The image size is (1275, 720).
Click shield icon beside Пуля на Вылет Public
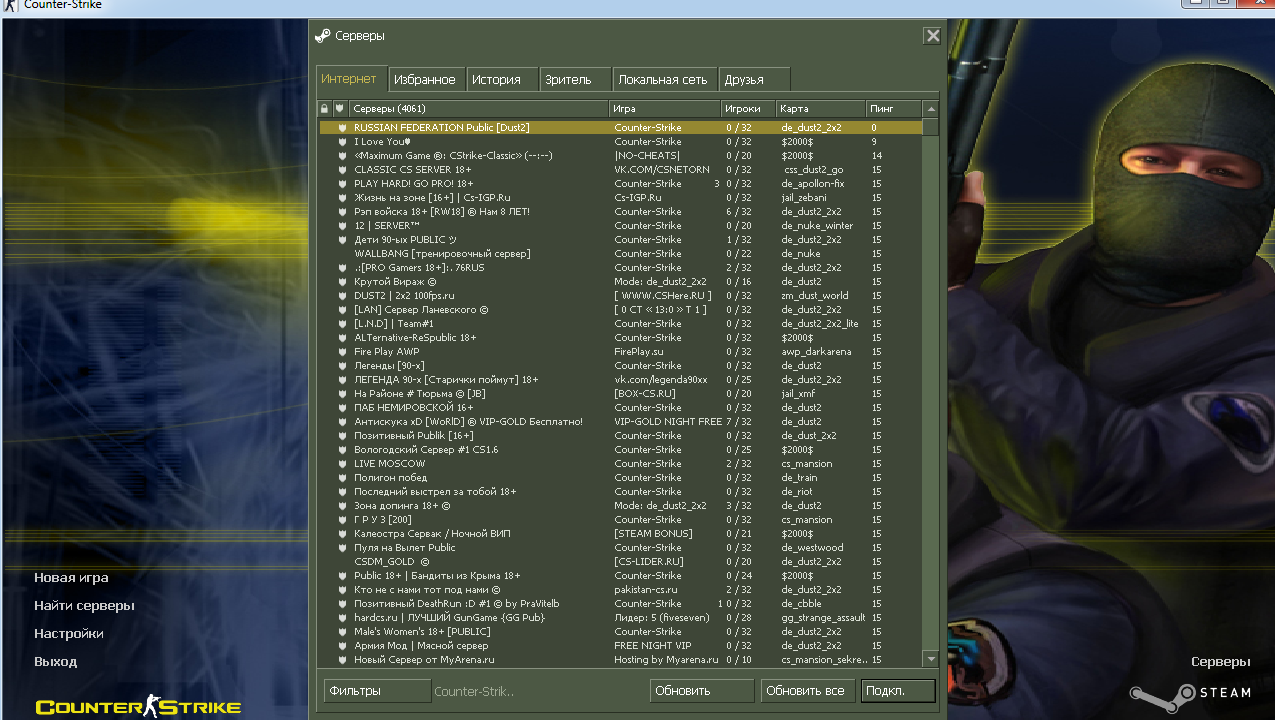click(x=342, y=548)
